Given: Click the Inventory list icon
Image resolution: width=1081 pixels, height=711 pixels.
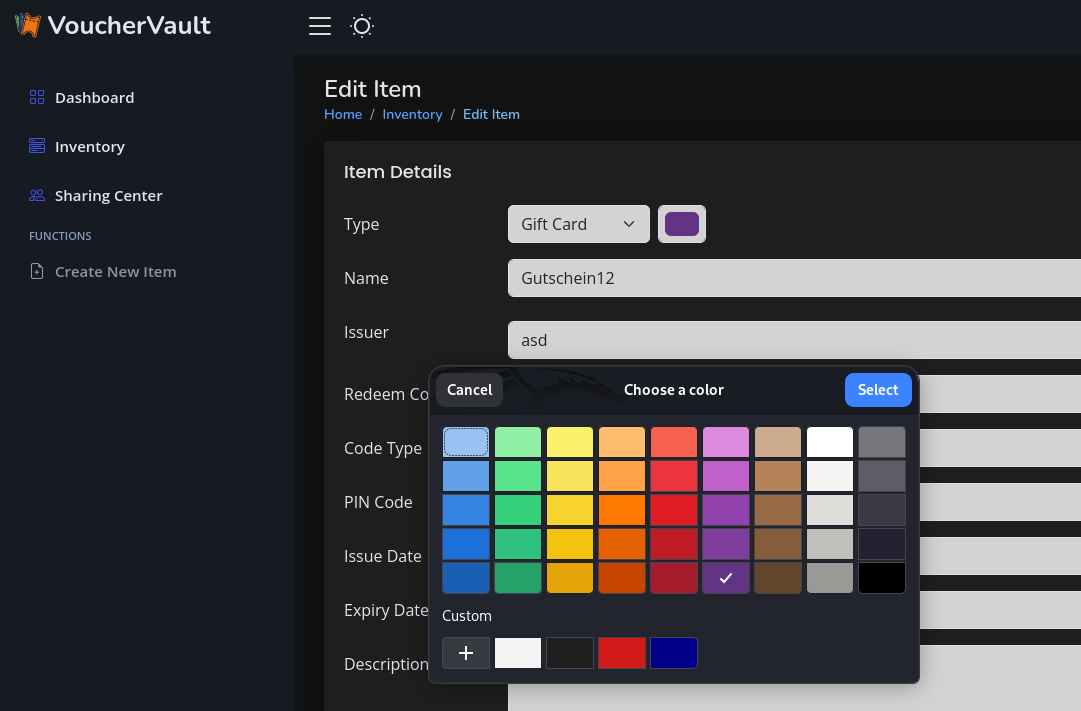Looking at the screenshot, I should [37, 146].
